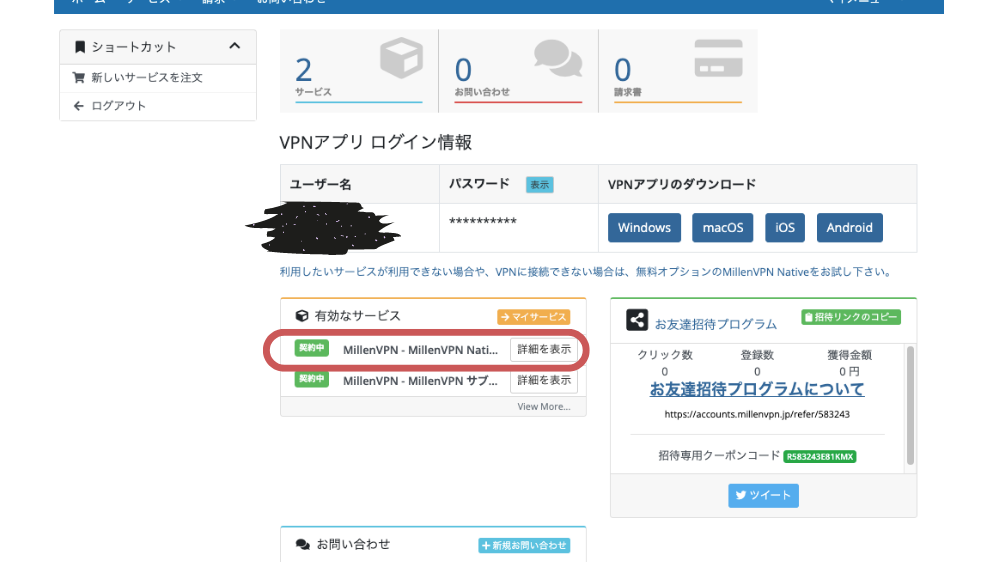The width and height of the screenshot is (1000, 562).
Task: Click 契約中 badge on MillenVPN Native row
Action: pyautogui.click(x=311, y=348)
